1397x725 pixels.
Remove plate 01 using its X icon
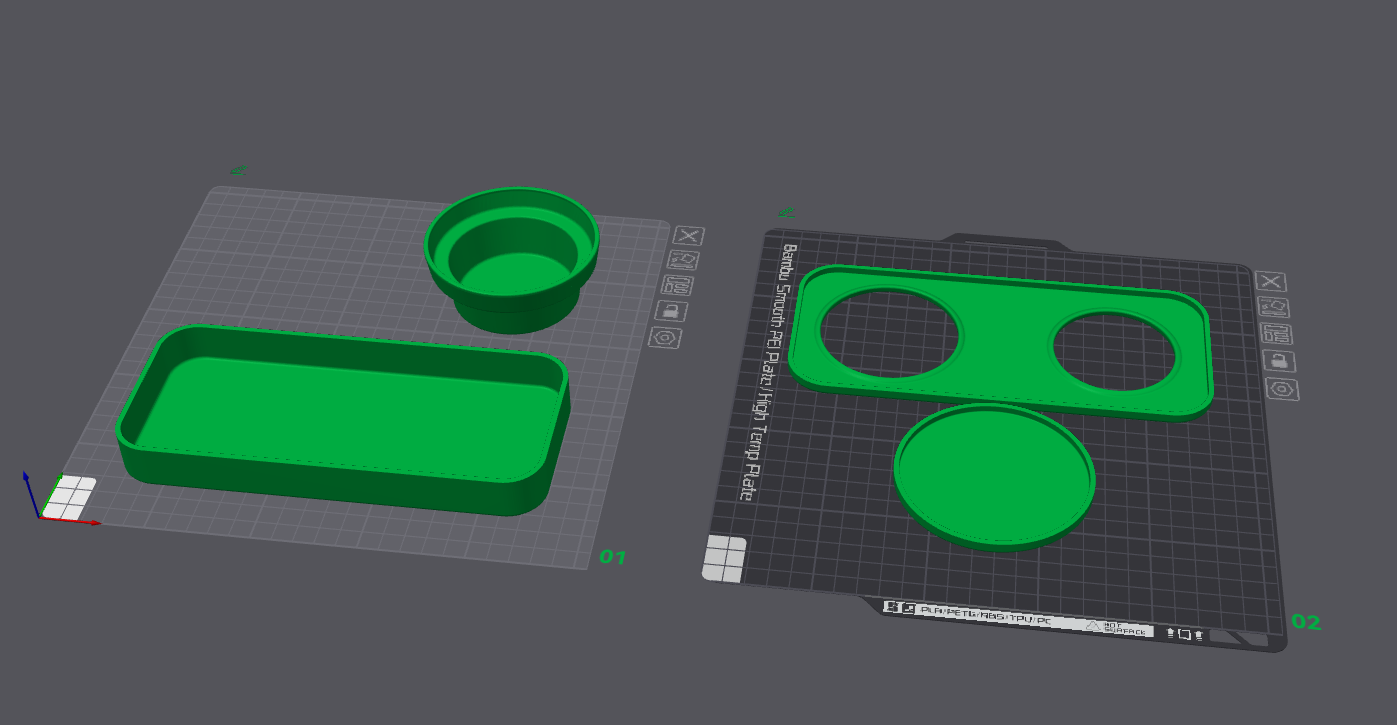688,236
